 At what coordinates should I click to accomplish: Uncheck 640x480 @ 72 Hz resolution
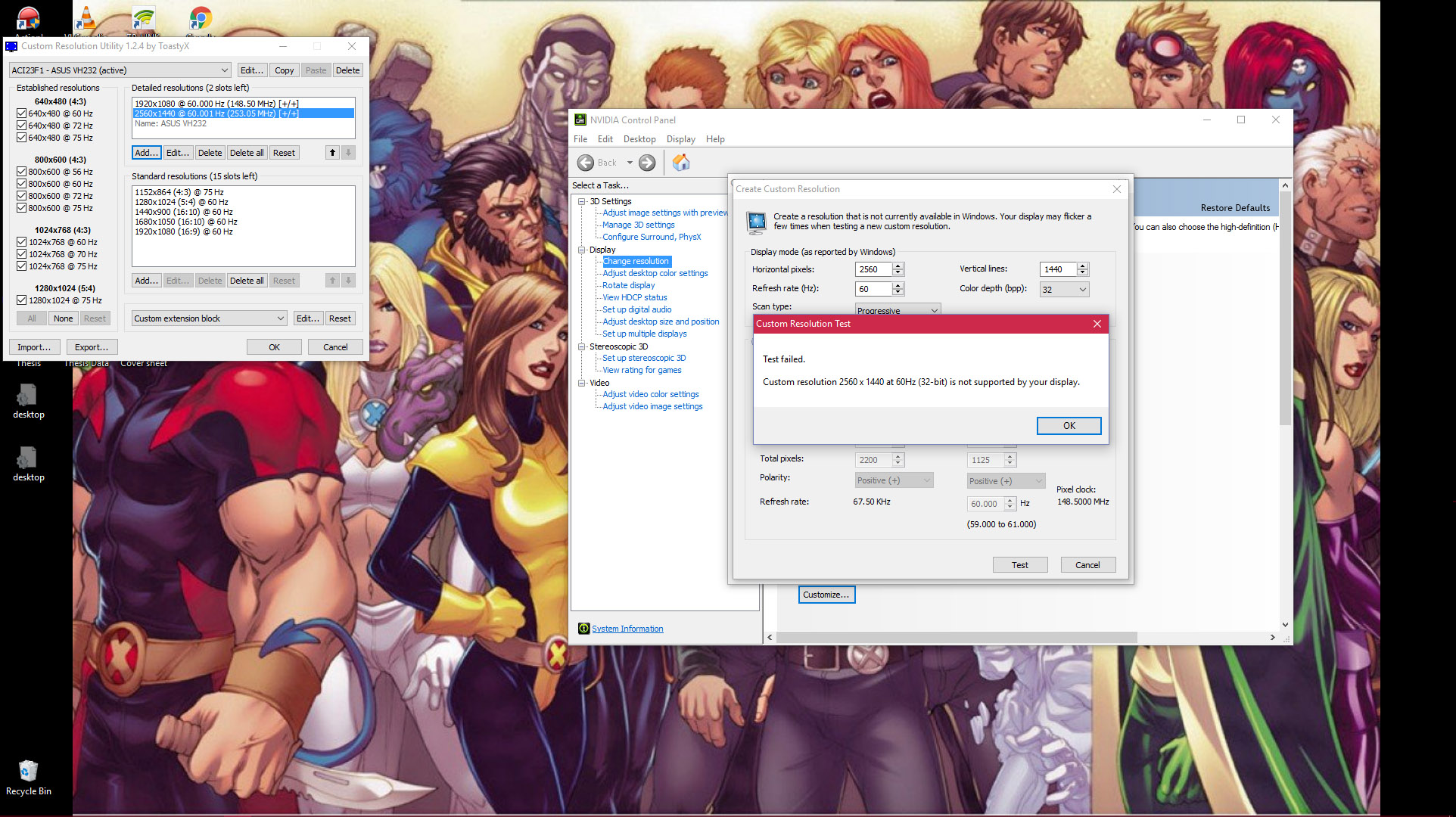[22, 126]
